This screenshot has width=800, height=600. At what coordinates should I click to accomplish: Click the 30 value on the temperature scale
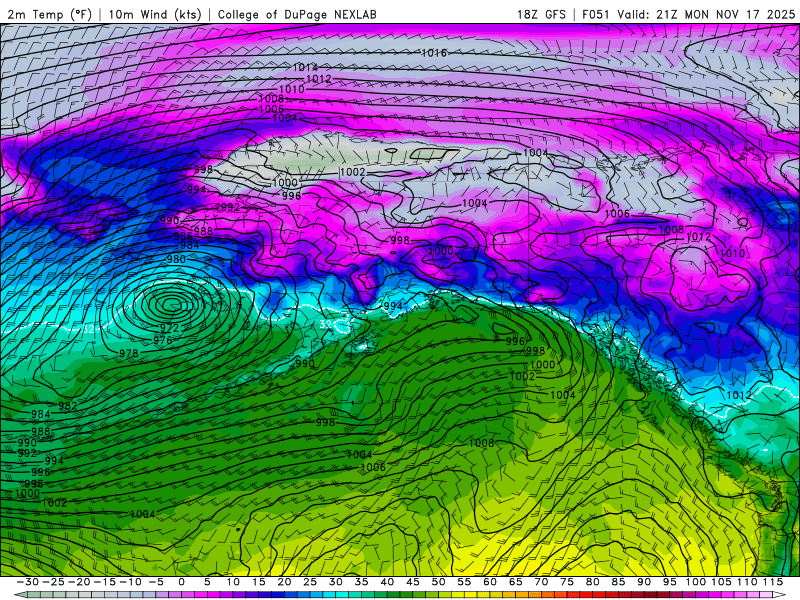pyautogui.click(x=335, y=582)
